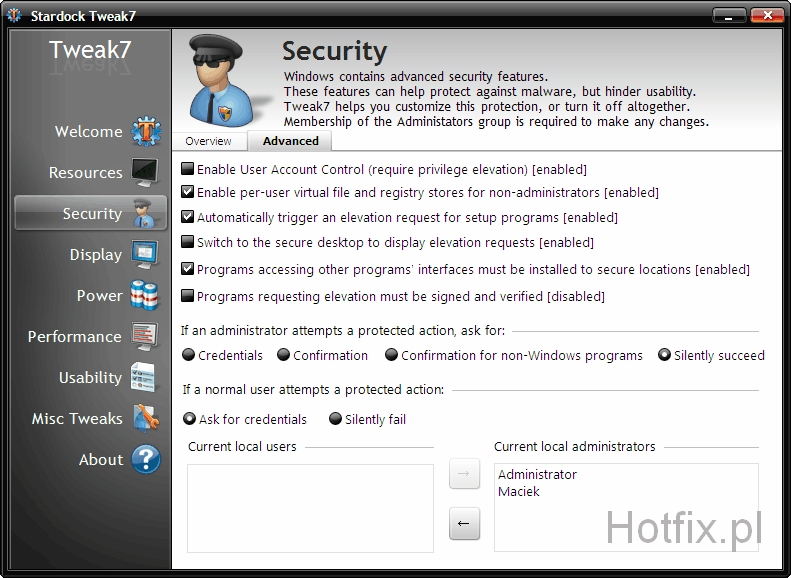
Task: Choose Confirmation for non-Windows programs
Action: (x=391, y=355)
